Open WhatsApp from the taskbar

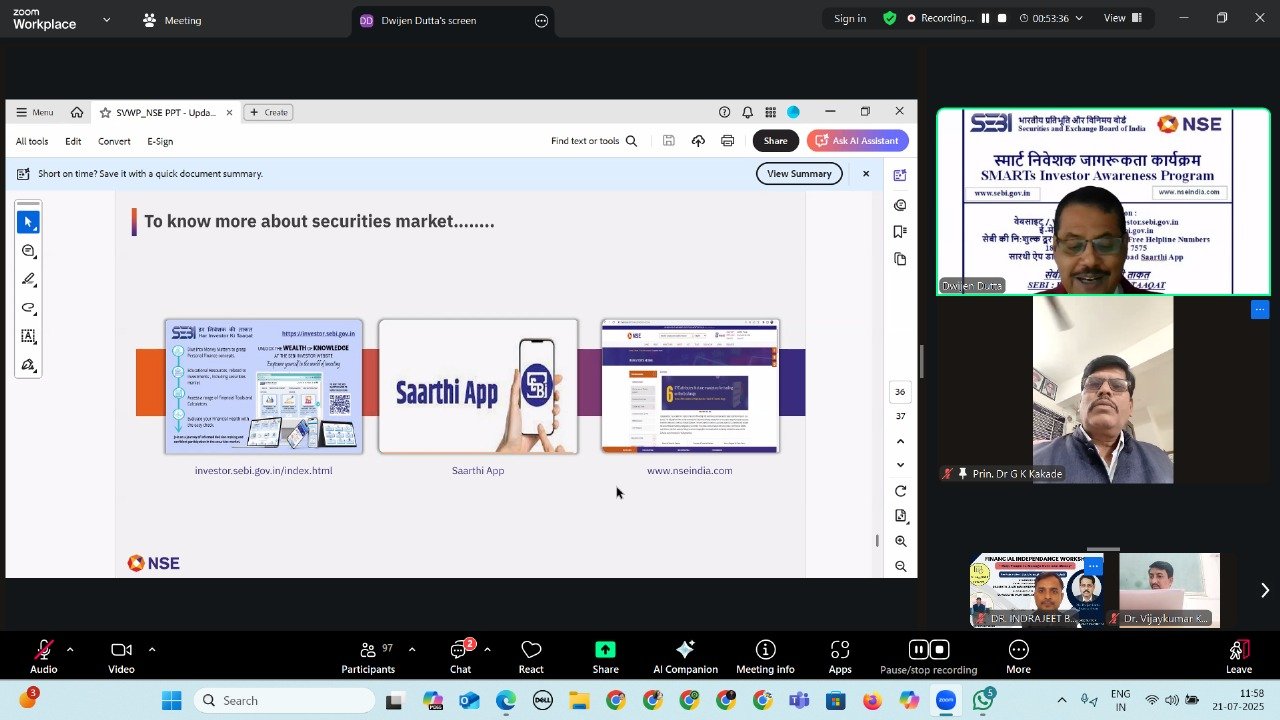pos(983,700)
